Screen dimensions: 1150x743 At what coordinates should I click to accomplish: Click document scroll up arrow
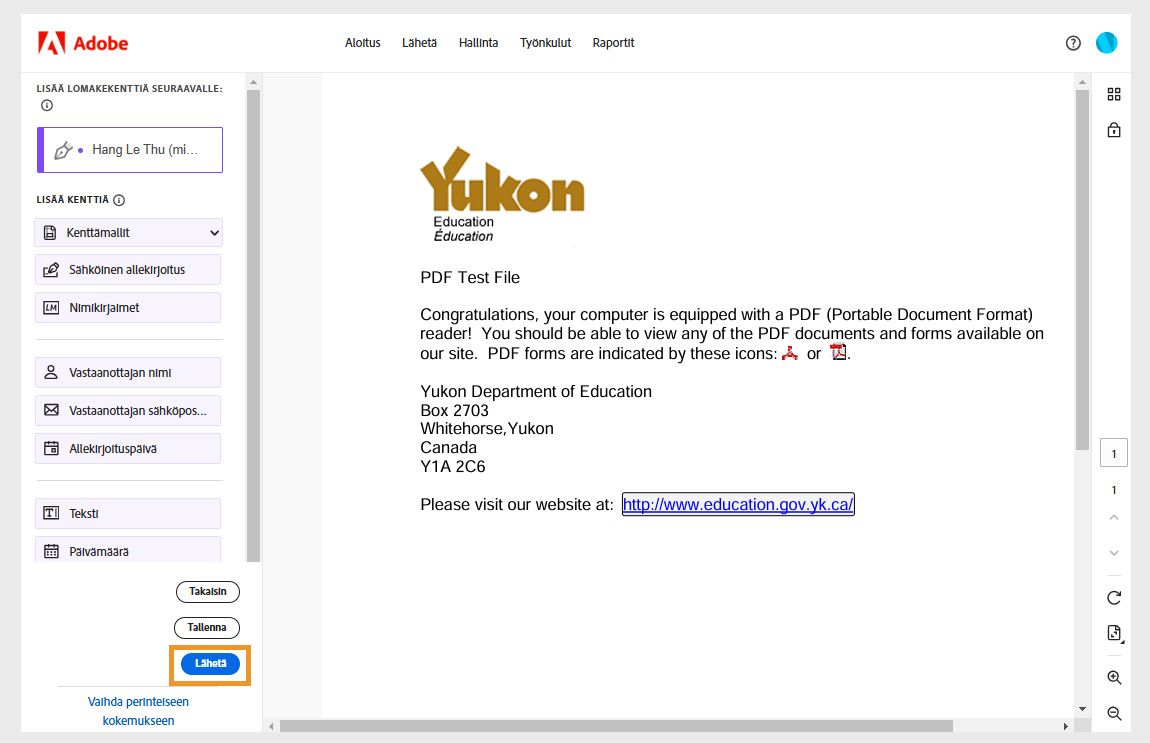1082,82
